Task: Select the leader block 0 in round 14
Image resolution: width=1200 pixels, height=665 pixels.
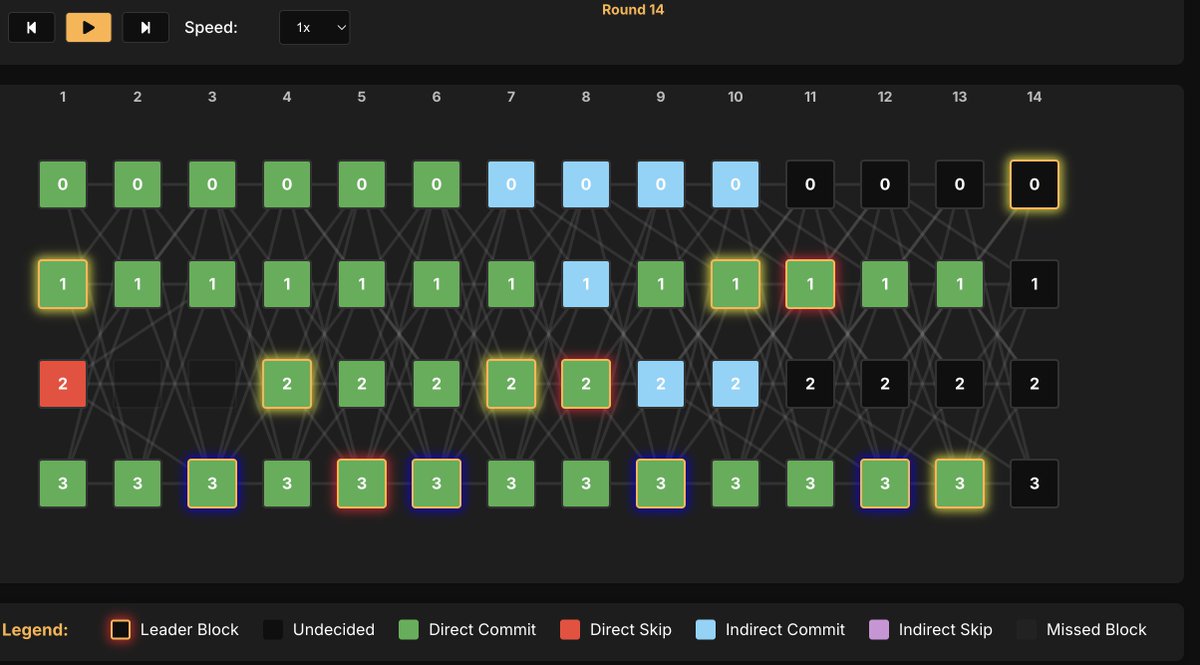Action: (1034, 185)
